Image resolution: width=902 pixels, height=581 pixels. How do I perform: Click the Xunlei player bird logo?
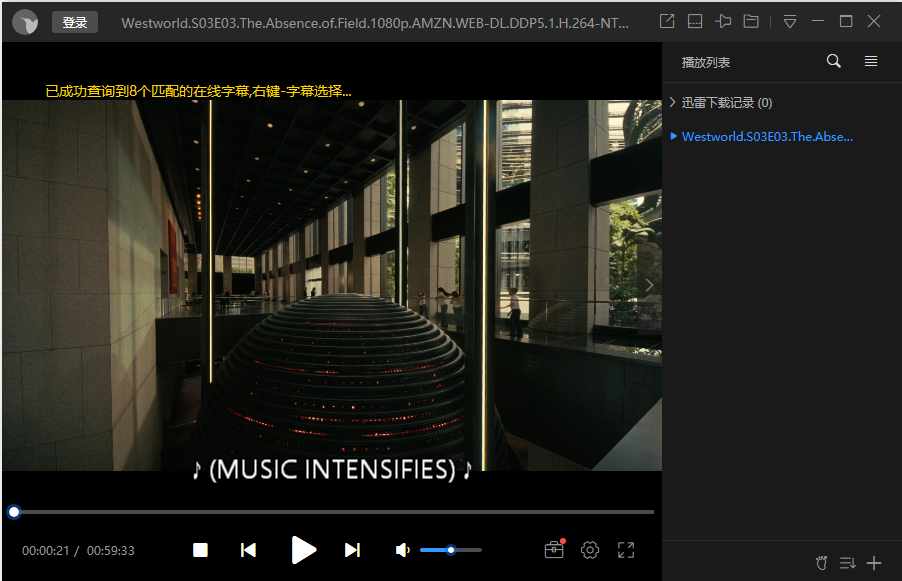coord(25,22)
